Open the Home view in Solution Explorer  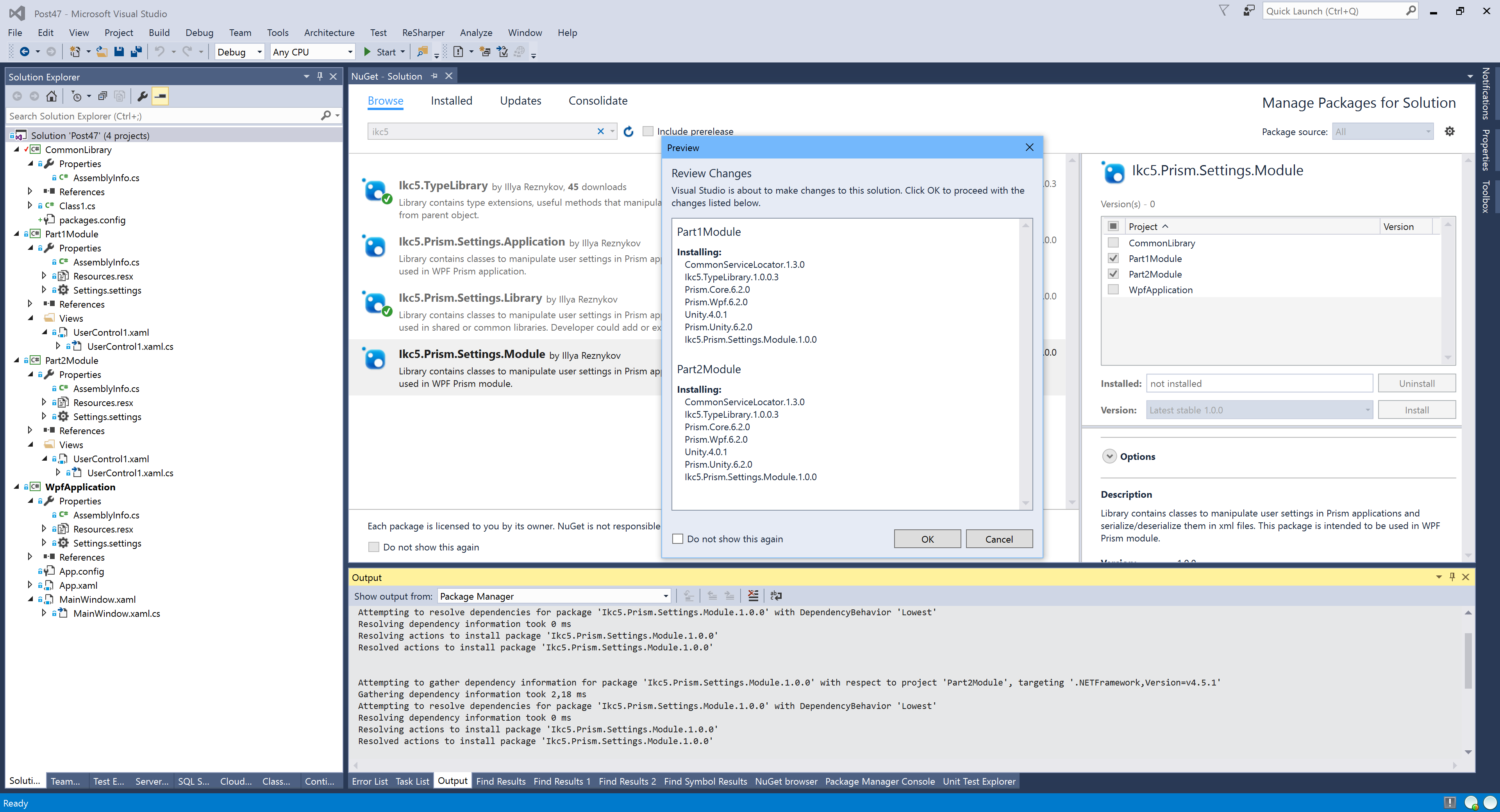point(51,97)
